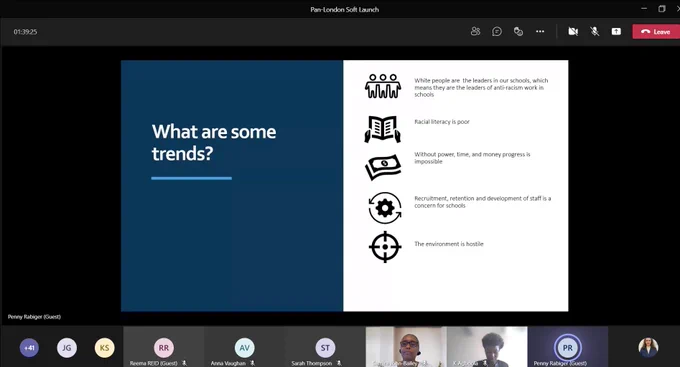Click Sarah Thompson's muted microphone indicator
The height and width of the screenshot is (367, 680).
point(339,363)
